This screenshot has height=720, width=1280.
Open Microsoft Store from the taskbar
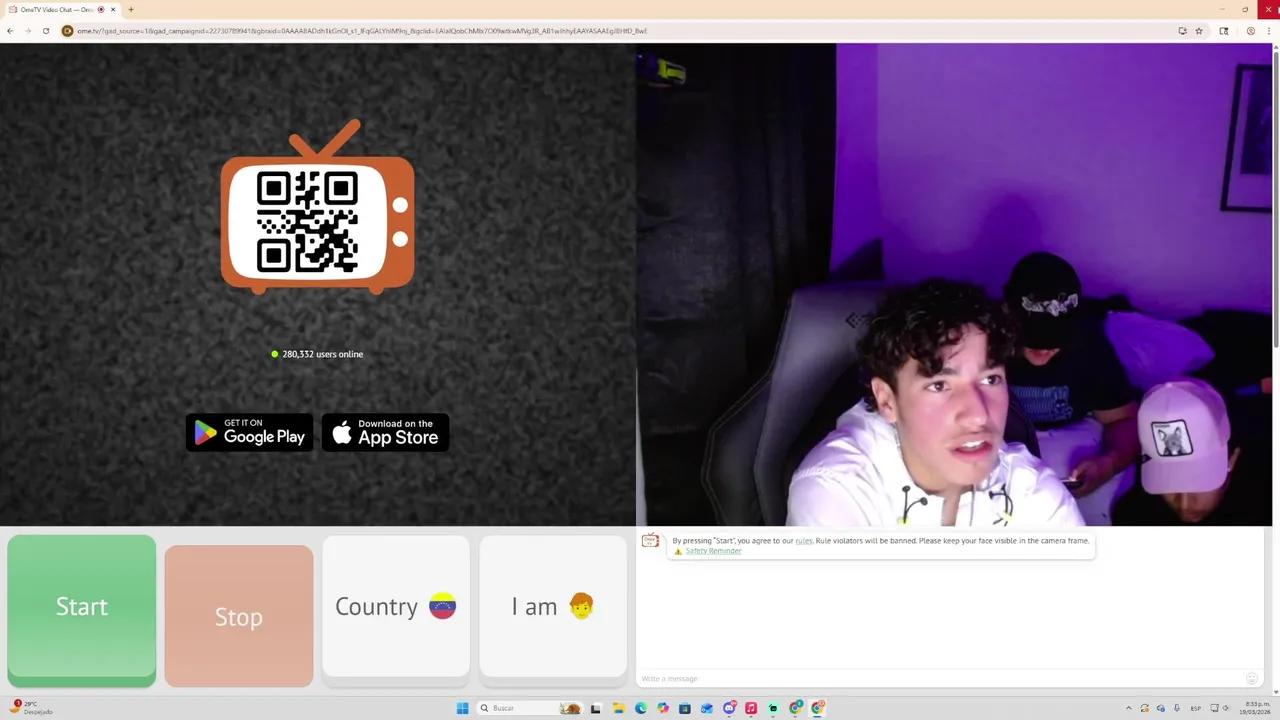[685, 708]
